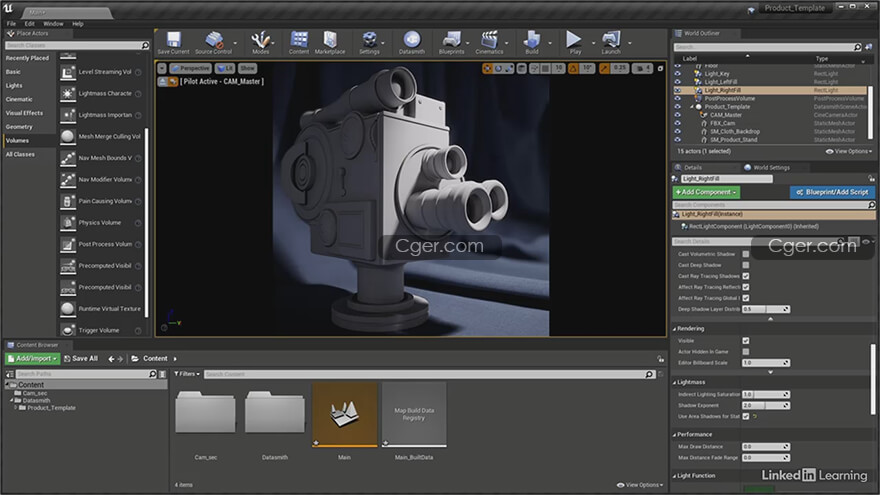Open the Source Control toolbar icon

213,40
